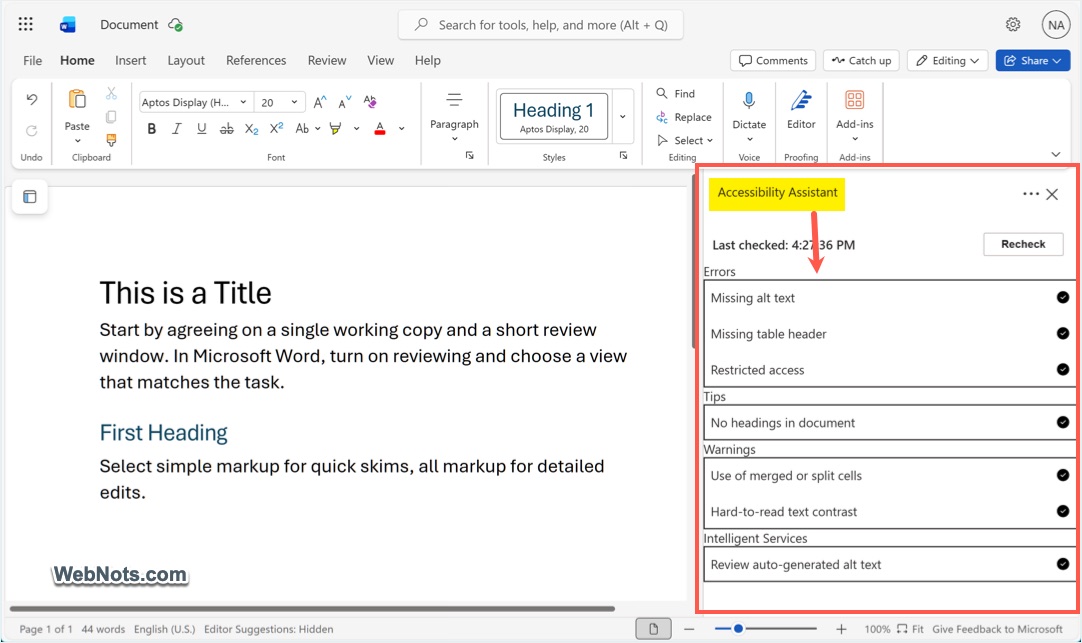This screenshot has height=643, width=1082.
Task: Select the Format Painter icon
Action: [x=111, y=140]
